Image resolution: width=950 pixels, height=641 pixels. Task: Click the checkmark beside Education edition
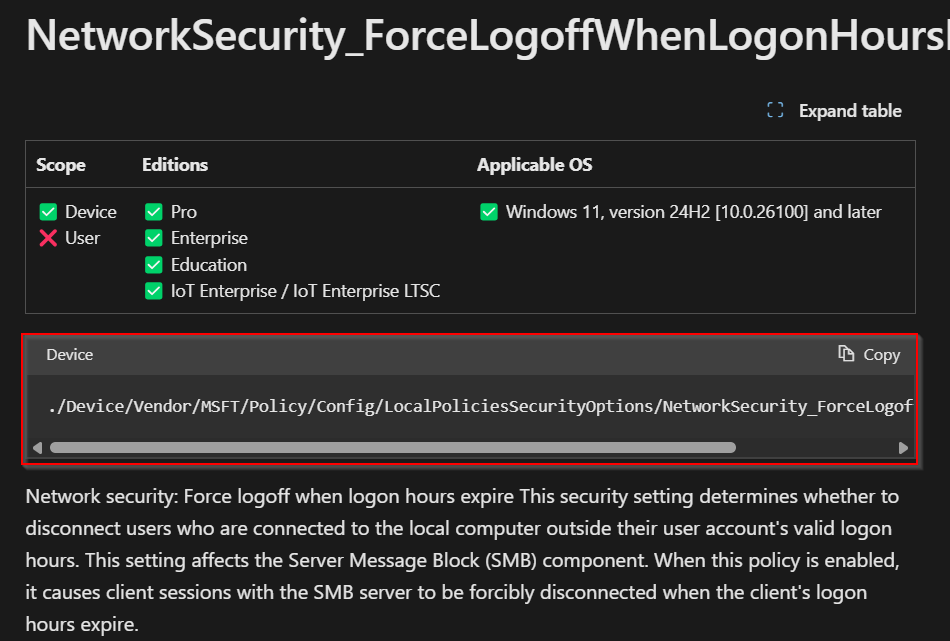pos(153,264)
